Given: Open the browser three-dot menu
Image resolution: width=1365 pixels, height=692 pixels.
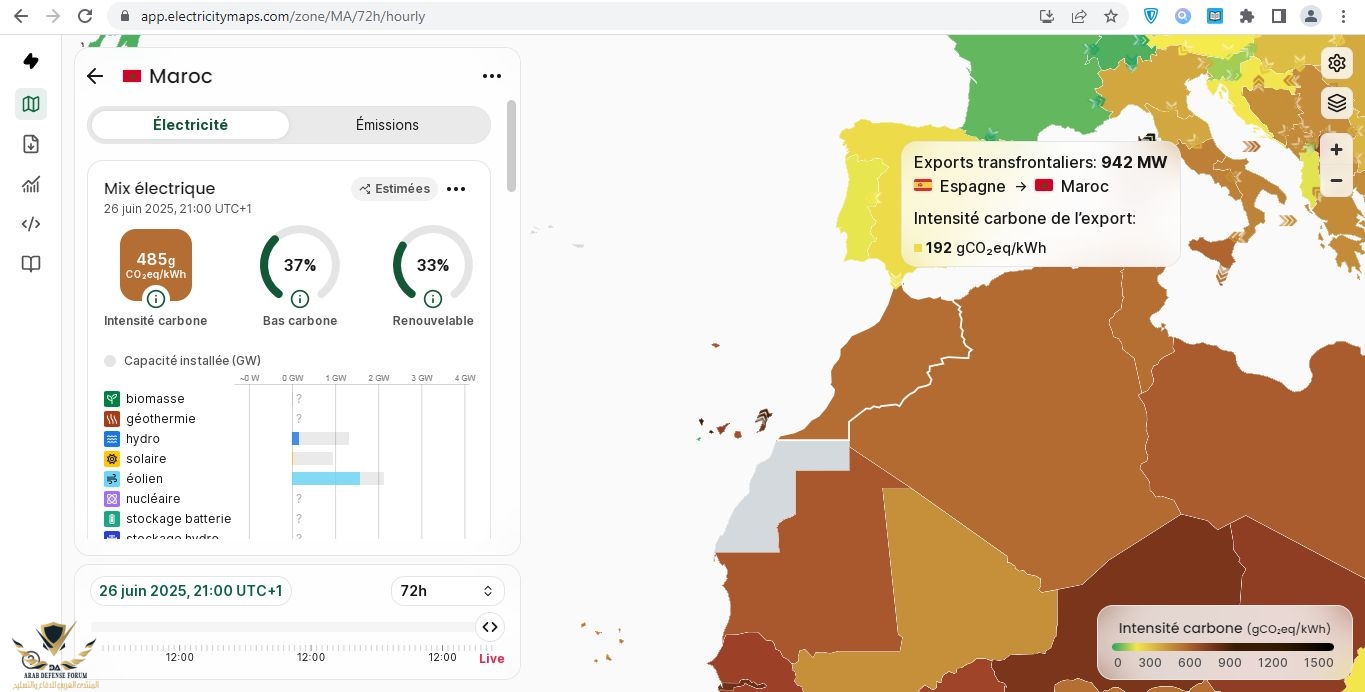Looking at the screenshot, I should (1342, 16).
